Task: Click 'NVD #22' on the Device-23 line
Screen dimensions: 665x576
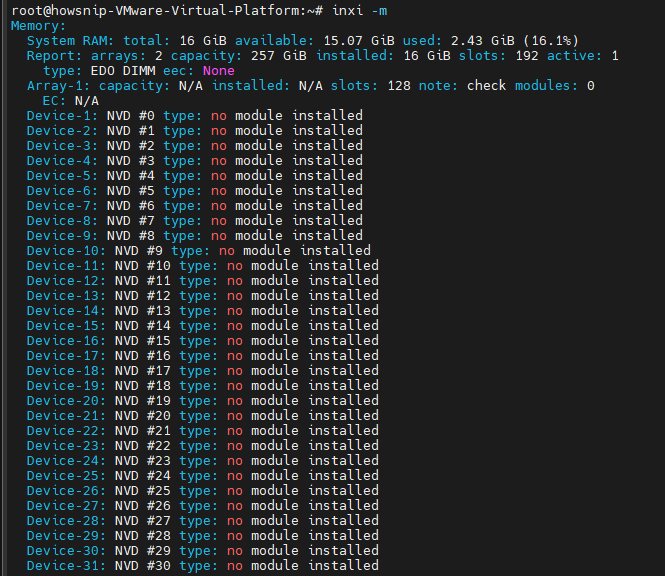Action: [142, 446]
